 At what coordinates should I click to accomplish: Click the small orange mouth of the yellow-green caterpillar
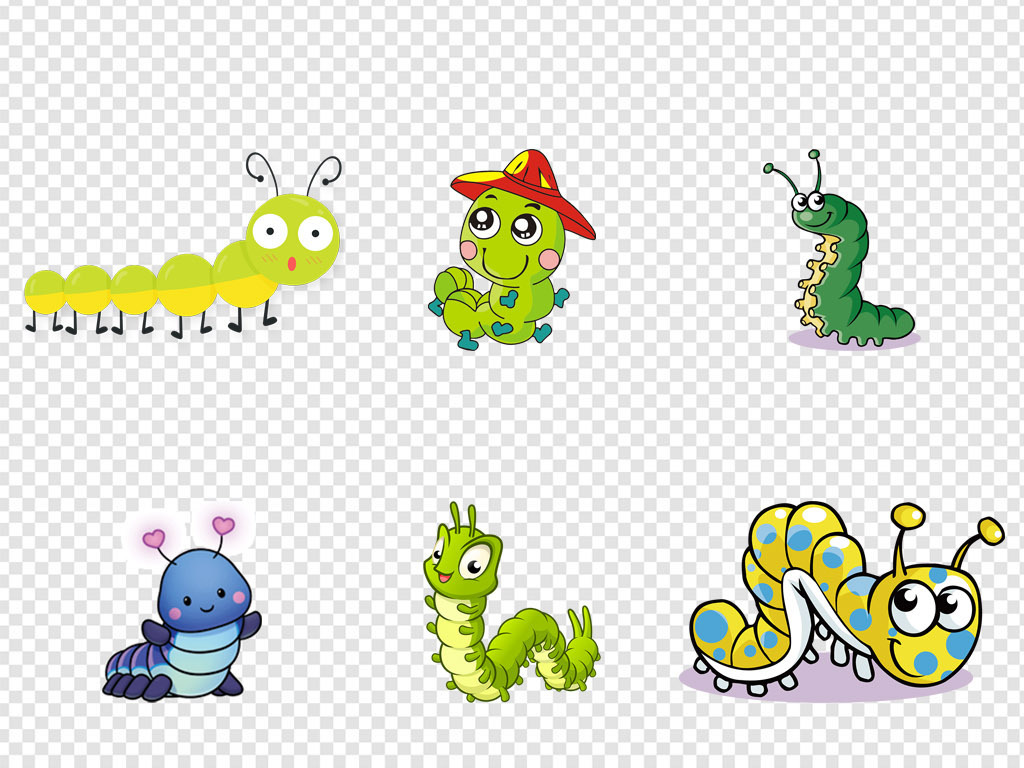tap(291, 264)
